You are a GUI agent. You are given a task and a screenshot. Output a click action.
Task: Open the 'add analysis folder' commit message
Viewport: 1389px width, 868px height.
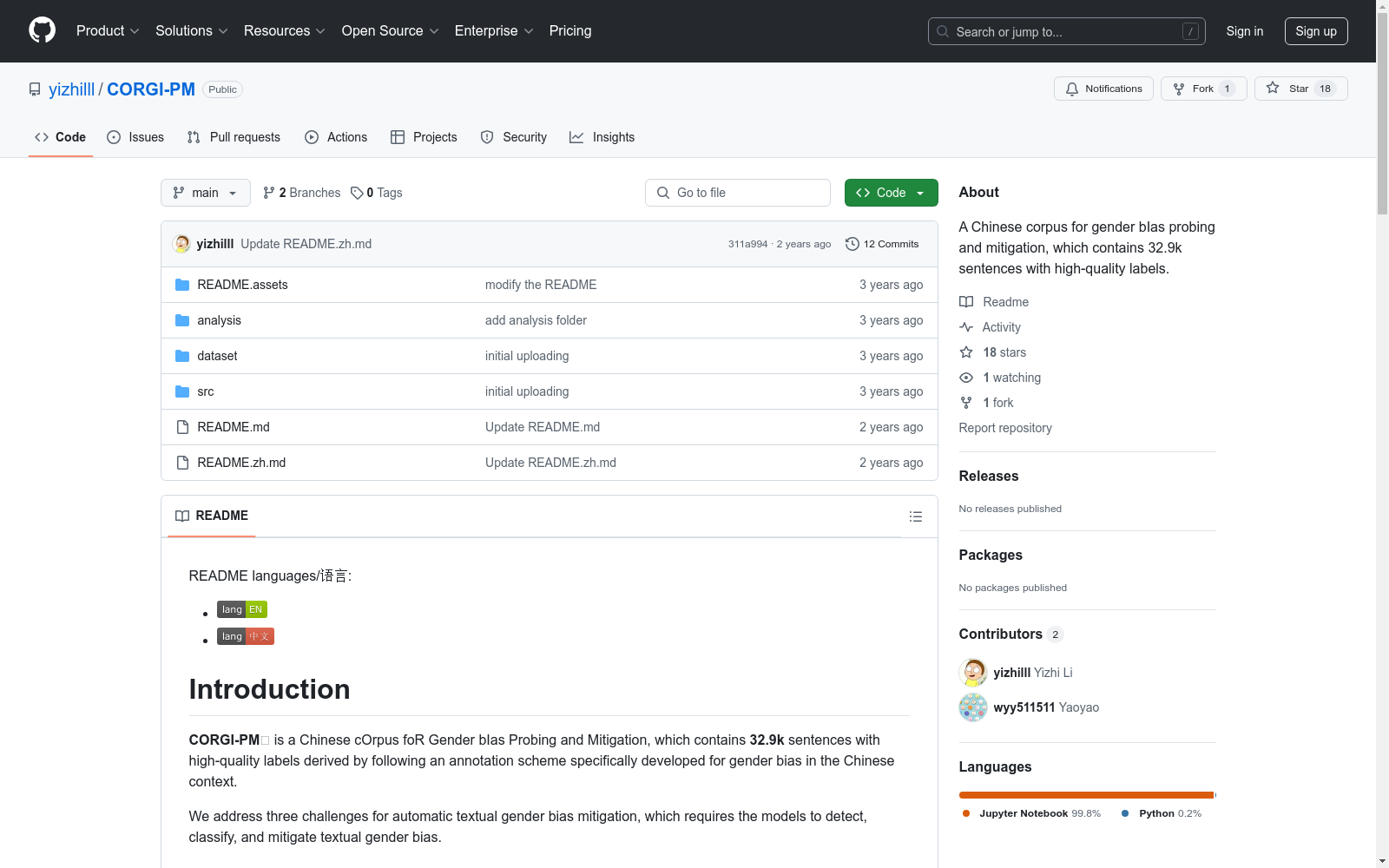tap(536, 320)
